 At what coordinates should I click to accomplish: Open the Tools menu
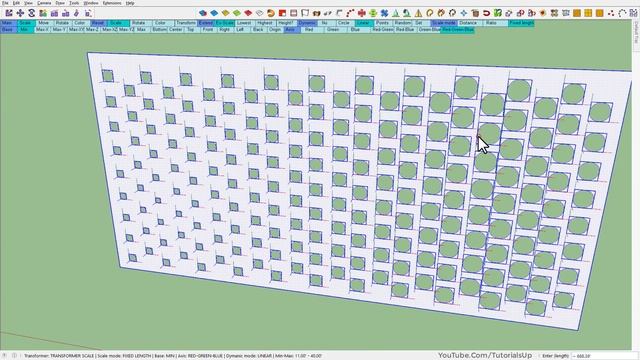click(74, 3)
